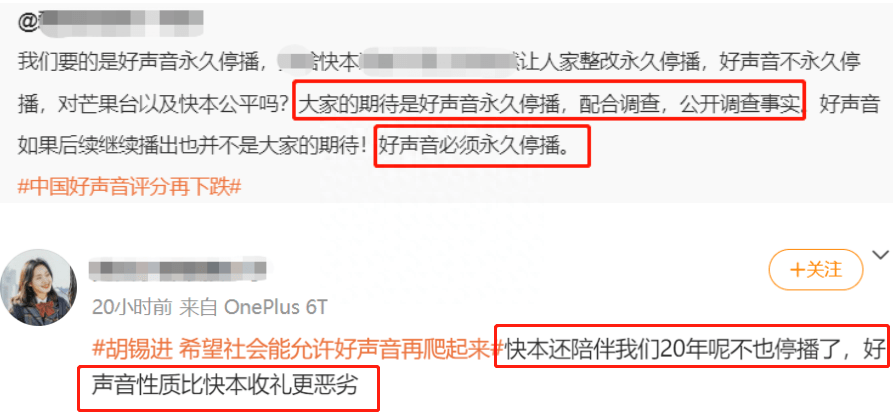Click the +关注 follow button
Image resolution: width=893 pixels, height=416 pixels.
[x=816, y=270]
